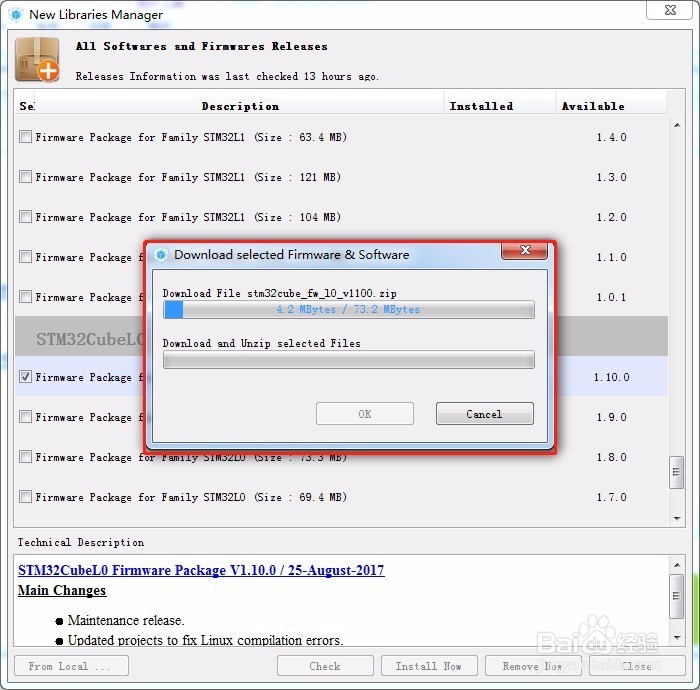Check the STM32L0 69.4 MB firmware checkbox

click(x=25, y=496)
